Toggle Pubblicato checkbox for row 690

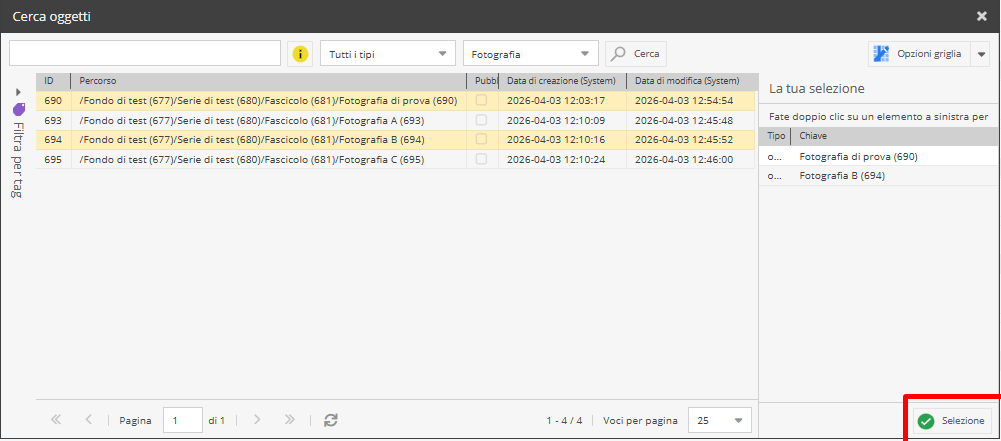tap(481, 100)
